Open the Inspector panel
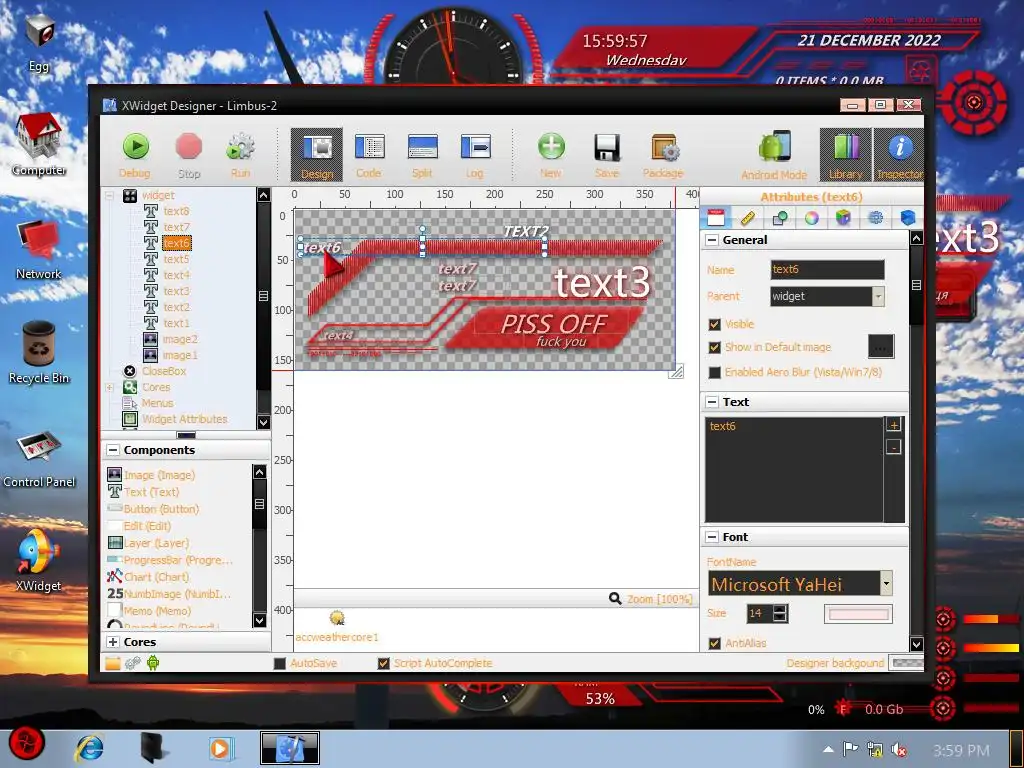This screenshot has height=768, width=1024. pos(899,155)
